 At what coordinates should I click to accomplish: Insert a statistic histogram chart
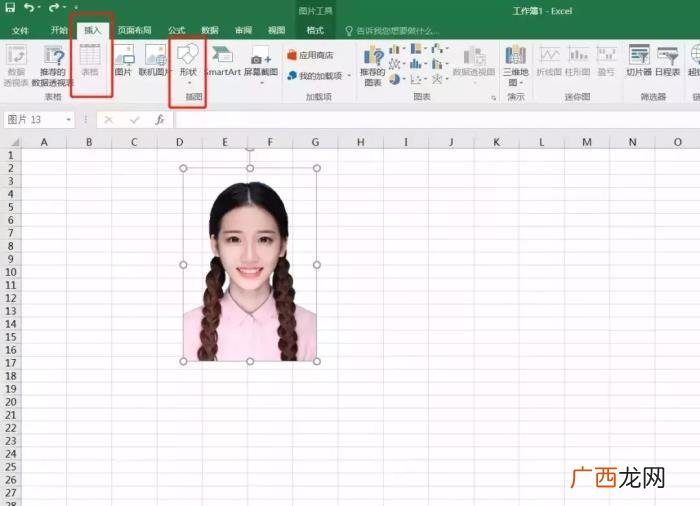(418, 64)
